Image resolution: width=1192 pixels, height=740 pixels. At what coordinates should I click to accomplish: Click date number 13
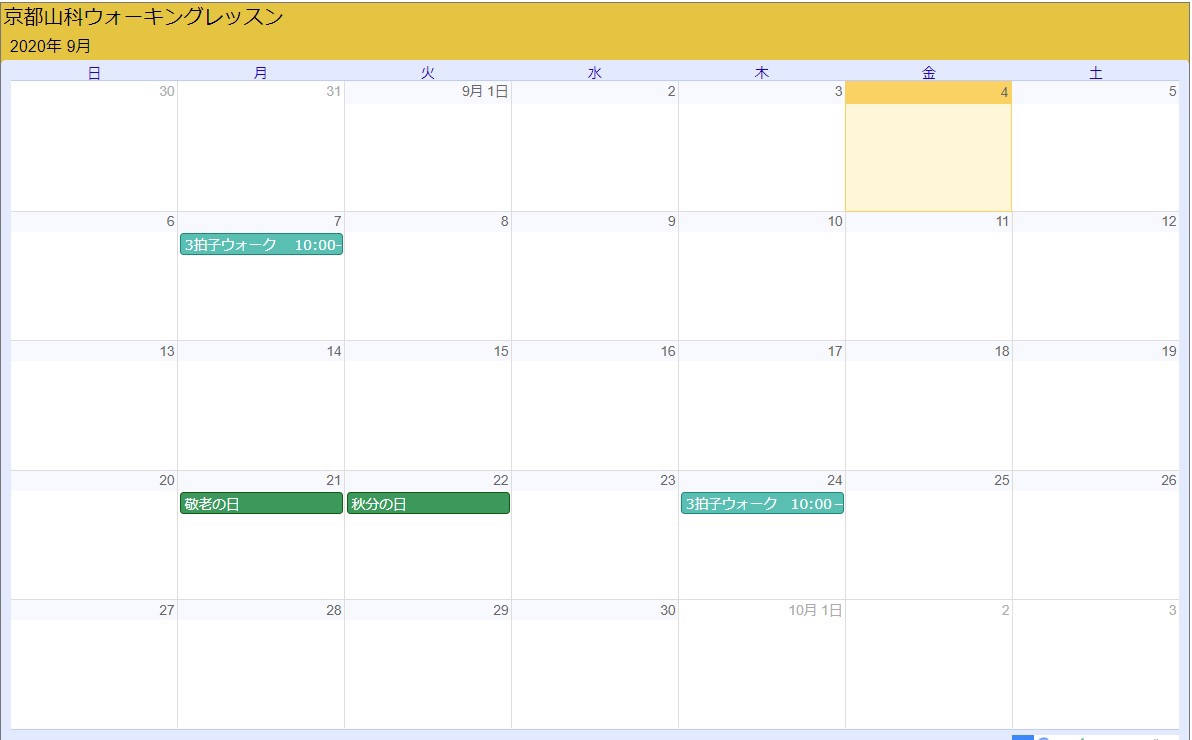click(x=167, y=351)
